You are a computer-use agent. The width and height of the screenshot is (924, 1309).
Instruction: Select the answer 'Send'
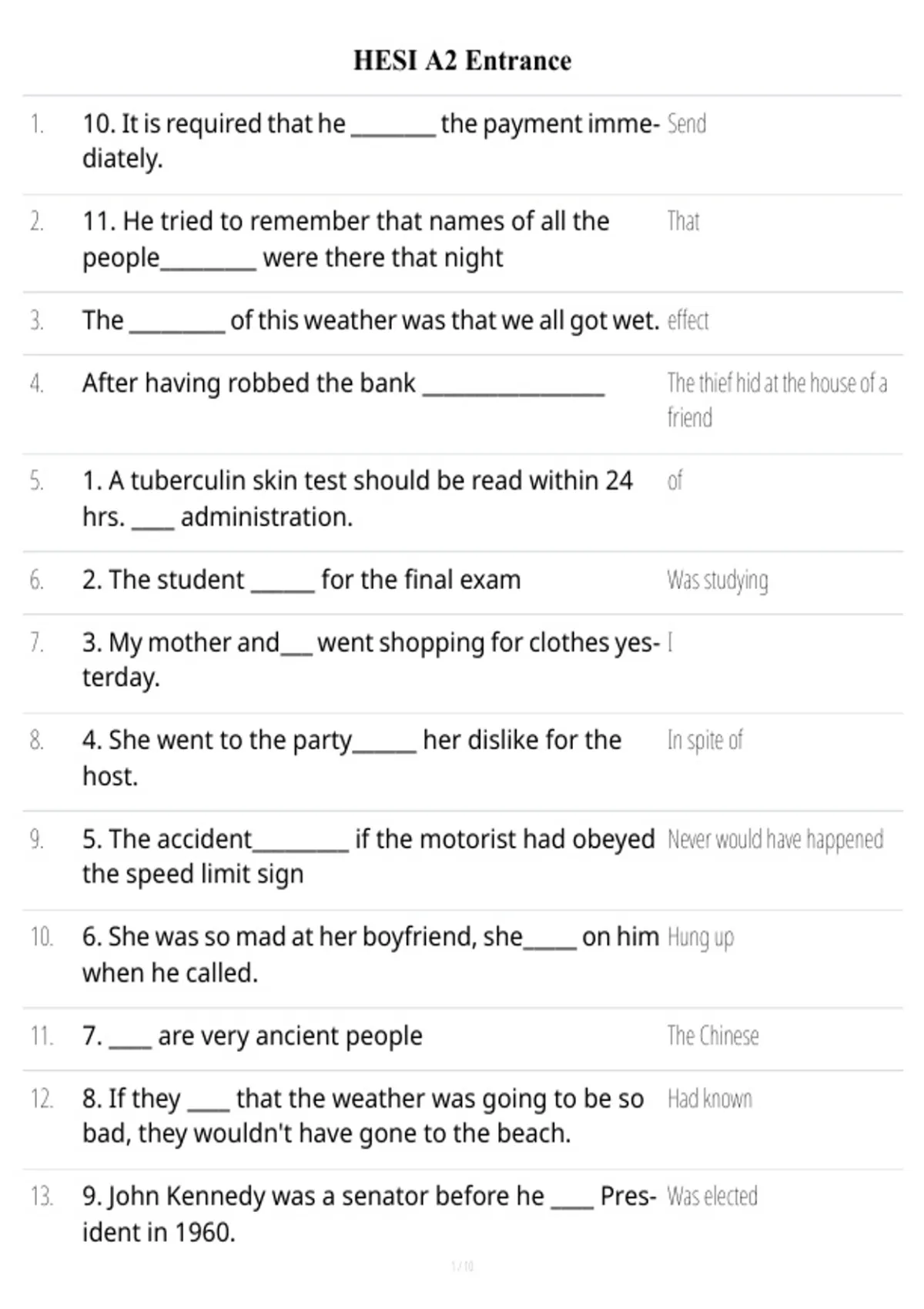click(x=686, y=124)
